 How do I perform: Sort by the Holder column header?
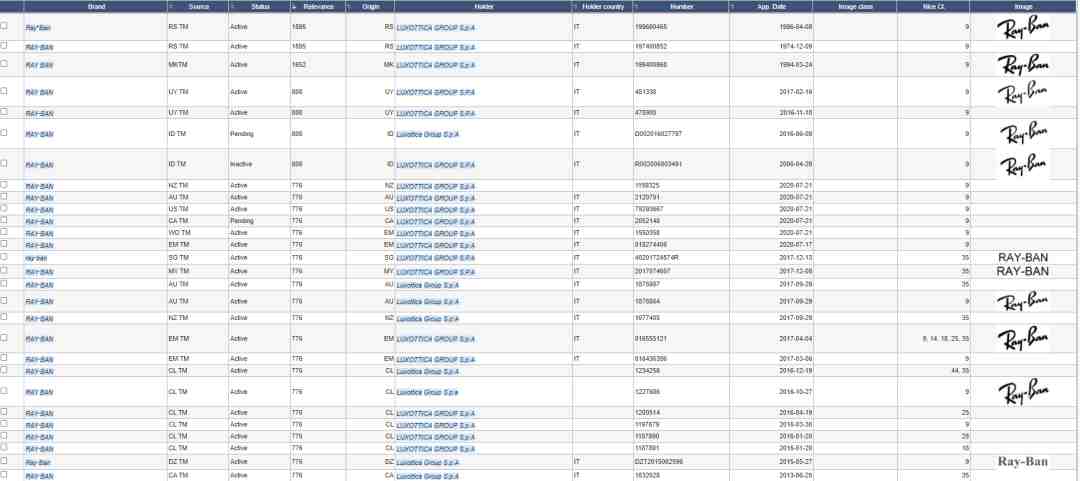click(x=484, y=6)
